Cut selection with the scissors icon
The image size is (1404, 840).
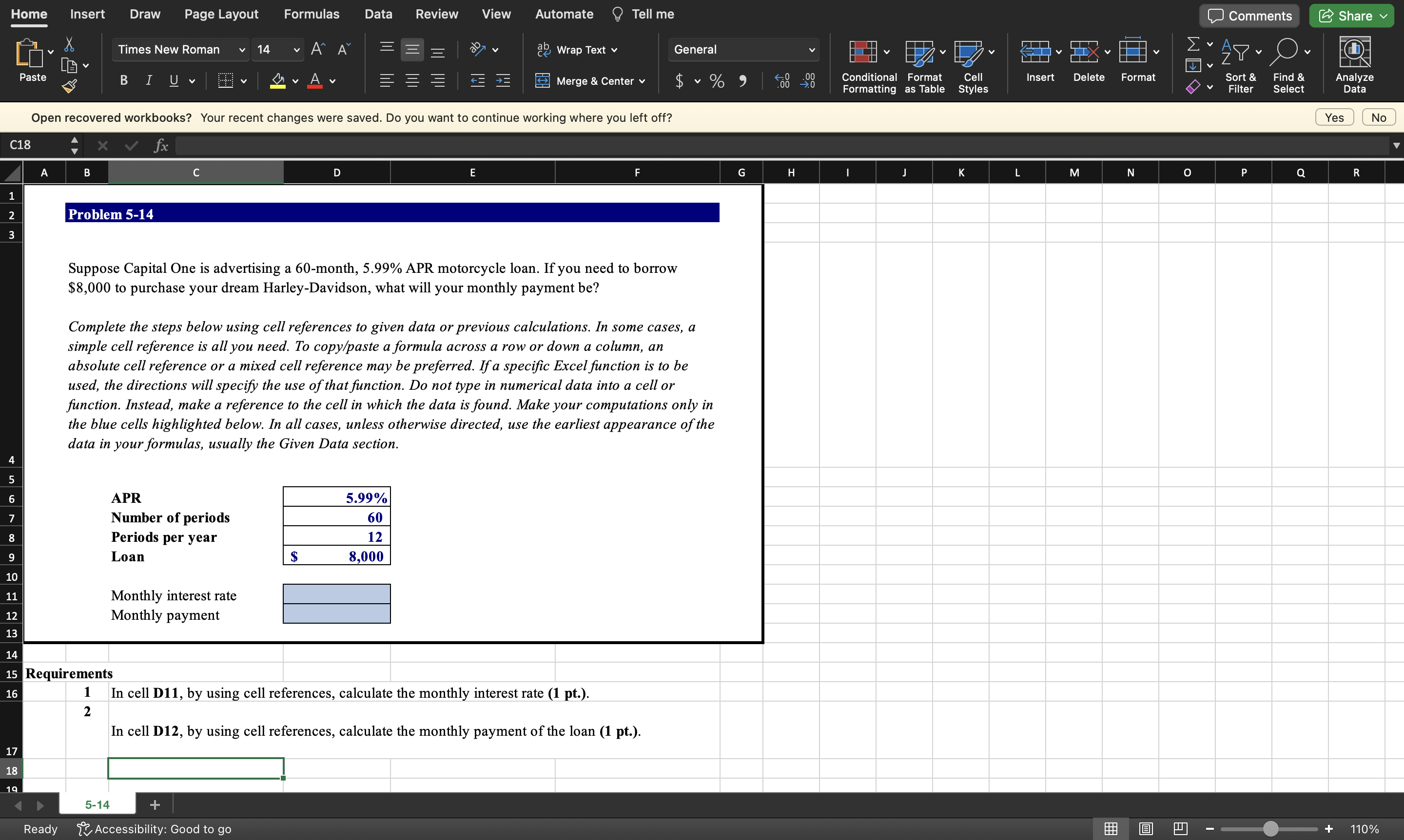(x=69, y=45)
